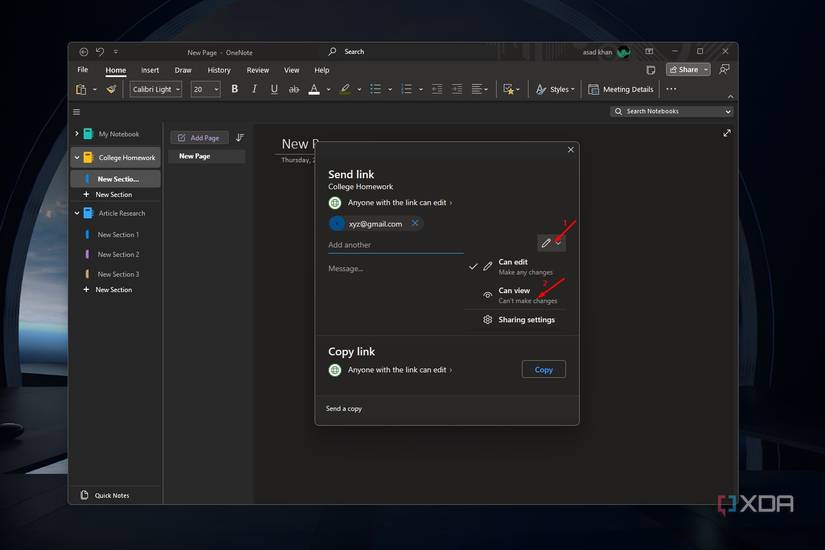This screenshot has width=825, height=550.
Task: Open Meeting Details
Action: pyautogui.click(x=621, y=89)
